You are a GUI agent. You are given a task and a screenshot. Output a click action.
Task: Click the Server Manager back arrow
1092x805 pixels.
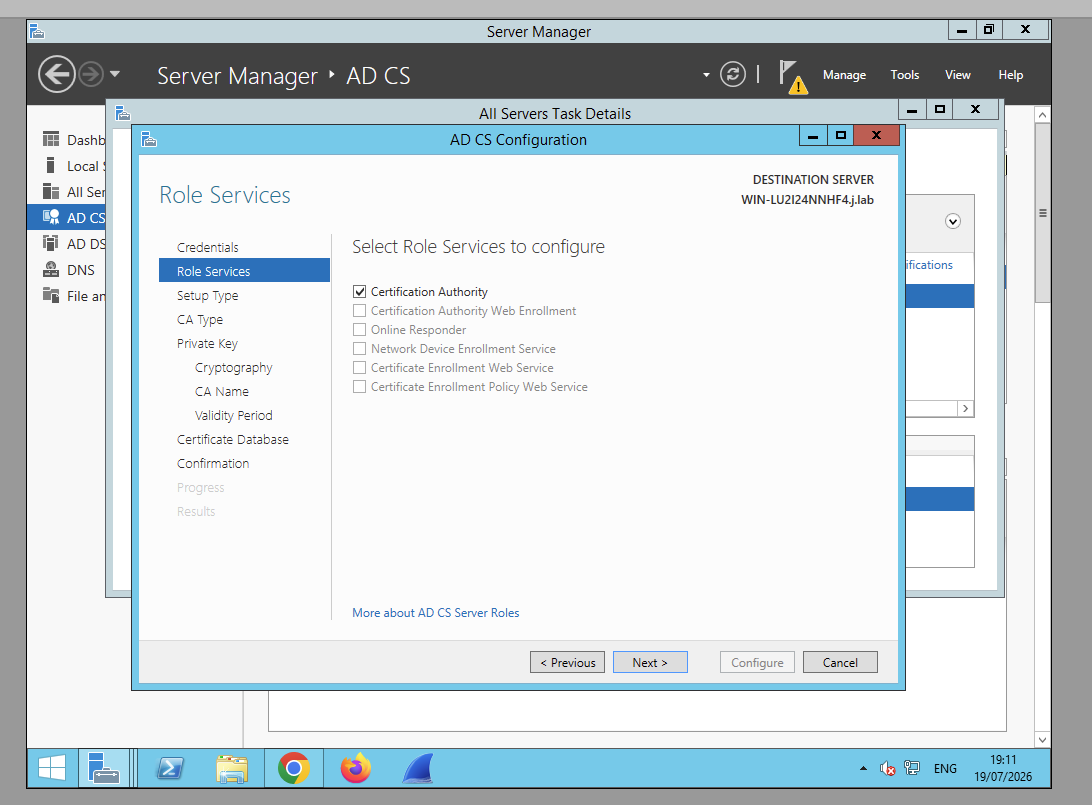(56, 74)
